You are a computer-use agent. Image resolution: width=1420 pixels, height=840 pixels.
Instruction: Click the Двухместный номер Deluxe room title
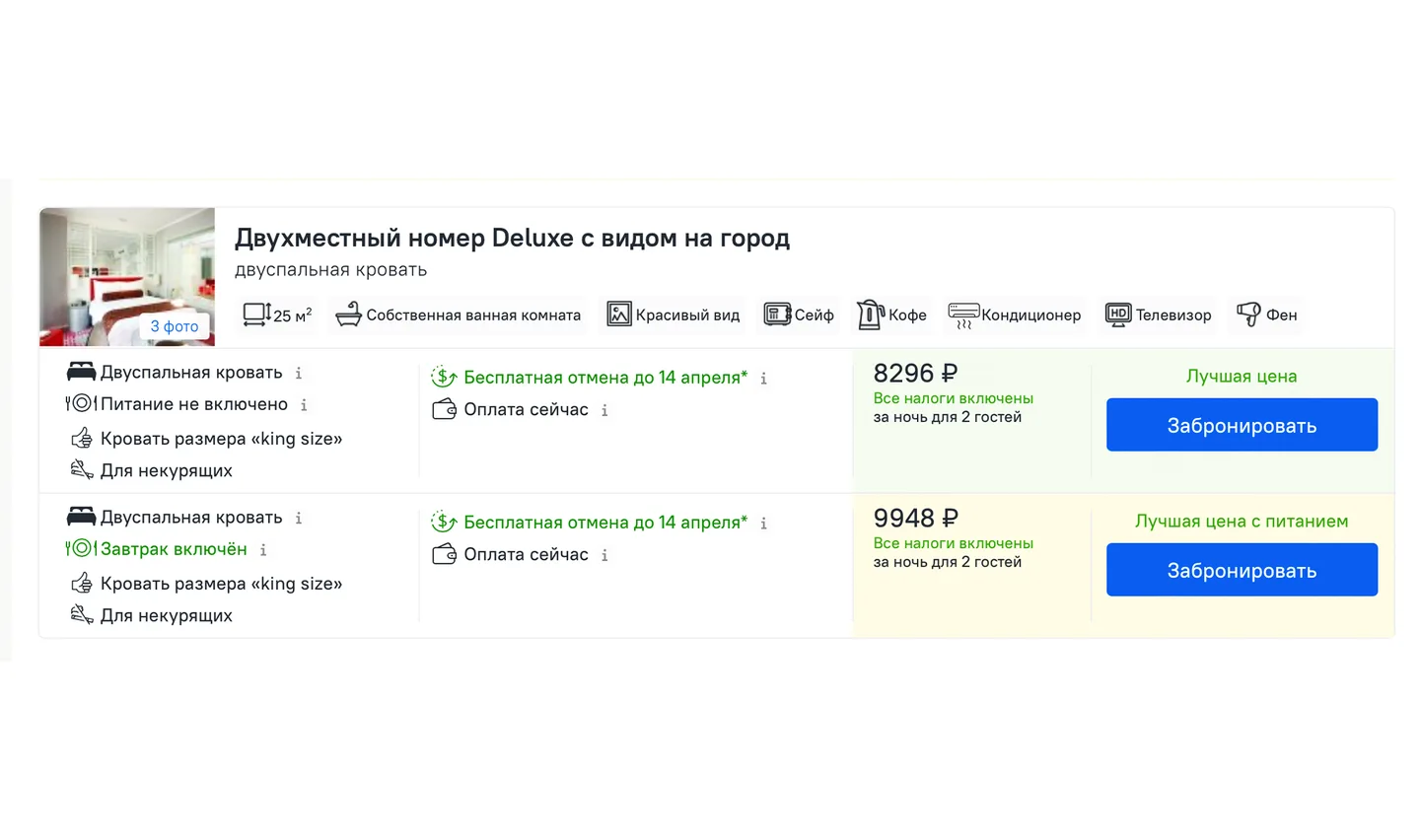512,238
